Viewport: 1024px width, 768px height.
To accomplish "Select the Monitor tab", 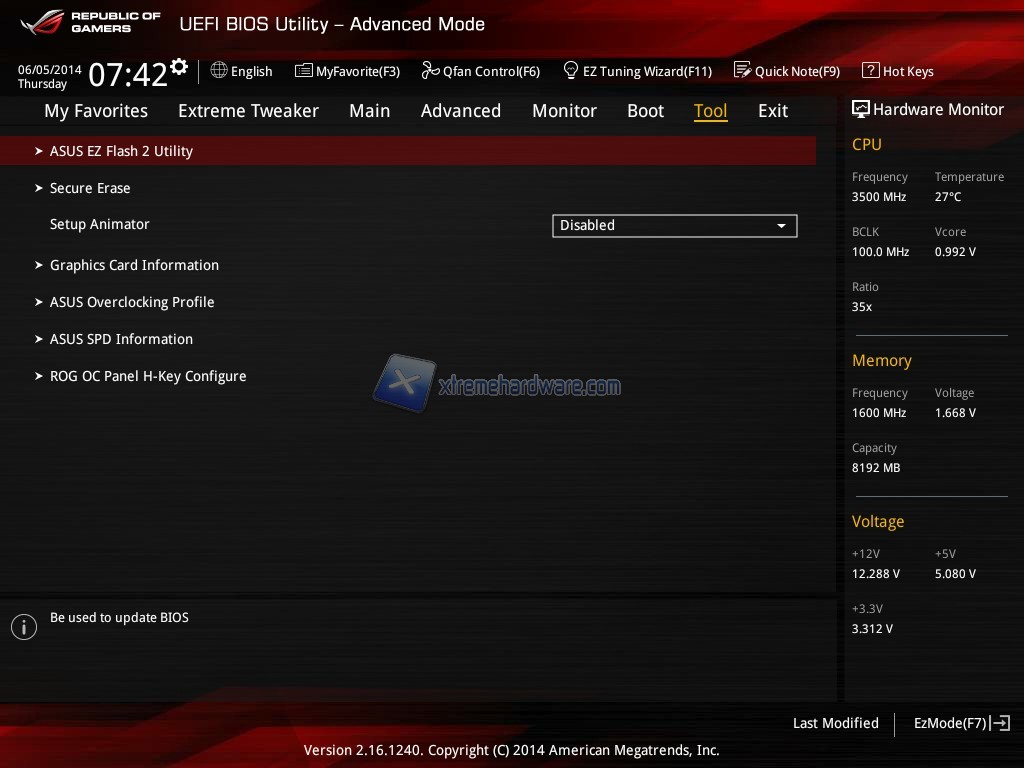I will point(564,111).
